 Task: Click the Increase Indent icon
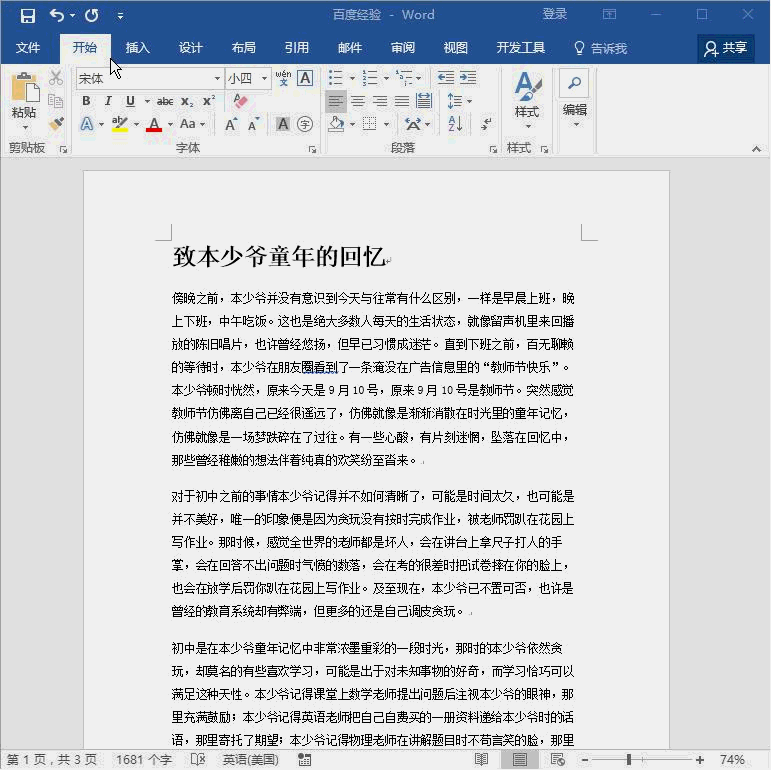click(468, 78)
